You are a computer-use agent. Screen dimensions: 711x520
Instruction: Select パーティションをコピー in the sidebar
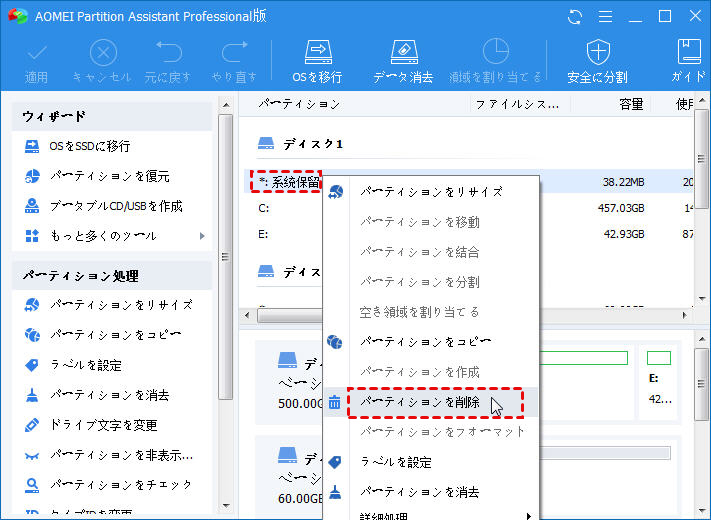pyautogui.click(x=103, y=335)
